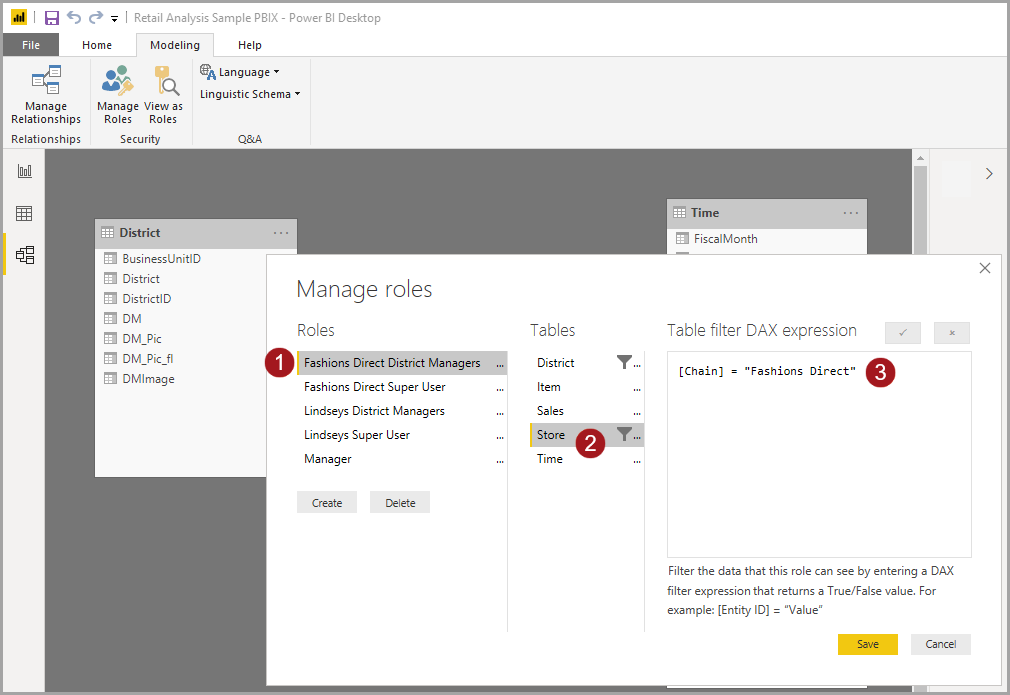Close the Manage roles dialog
The image size is (1010, 695).
[x=985, y=268]
